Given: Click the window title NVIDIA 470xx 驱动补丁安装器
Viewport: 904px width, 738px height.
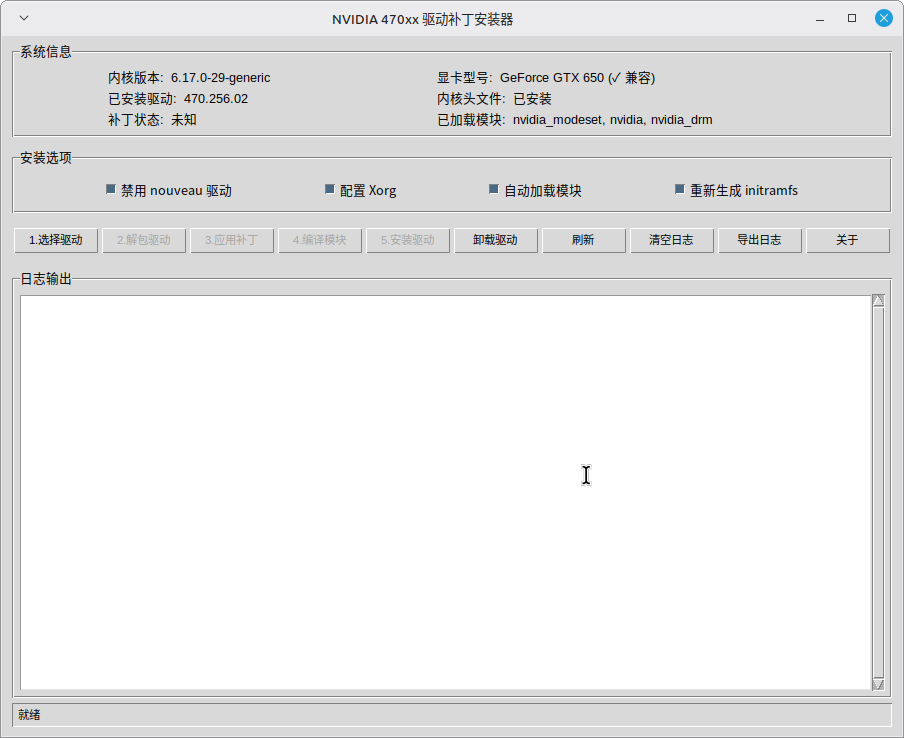Looking at the screenshot, I should click(x=423, y=20).
